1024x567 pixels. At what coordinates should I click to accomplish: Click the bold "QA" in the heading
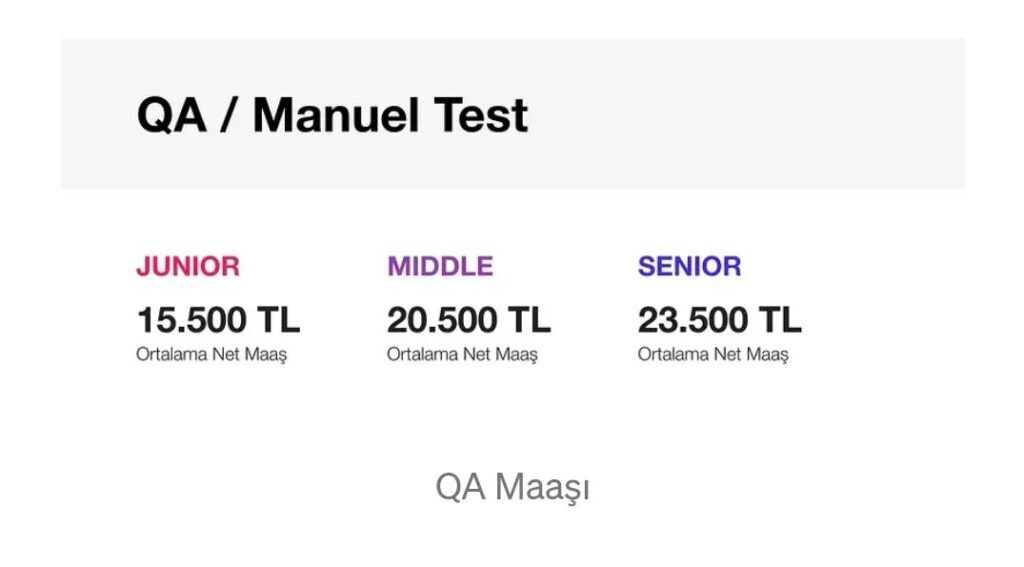click(x=171, y=115)
